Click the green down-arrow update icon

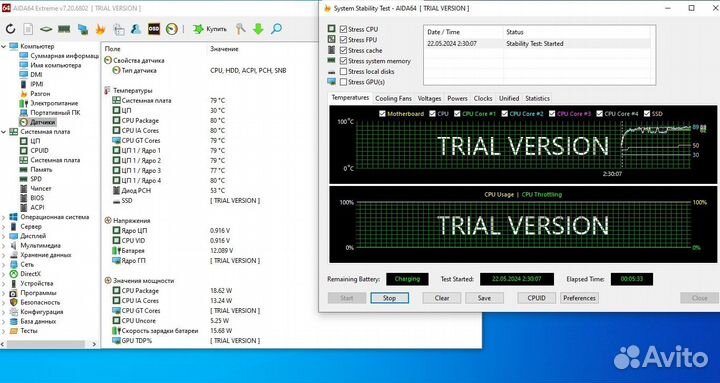coord(258,29)
